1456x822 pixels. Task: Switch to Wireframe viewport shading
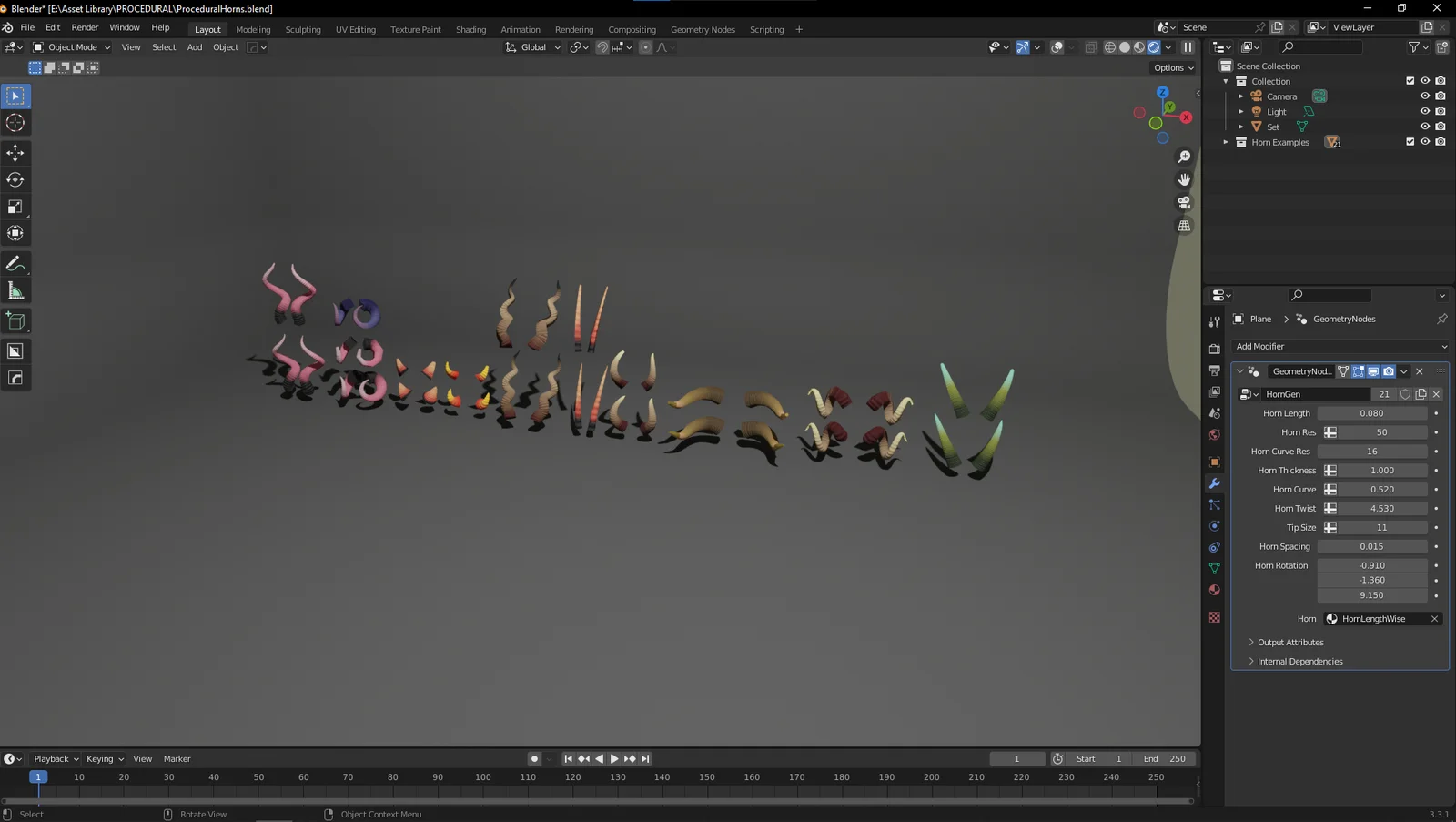point(1111,47)
